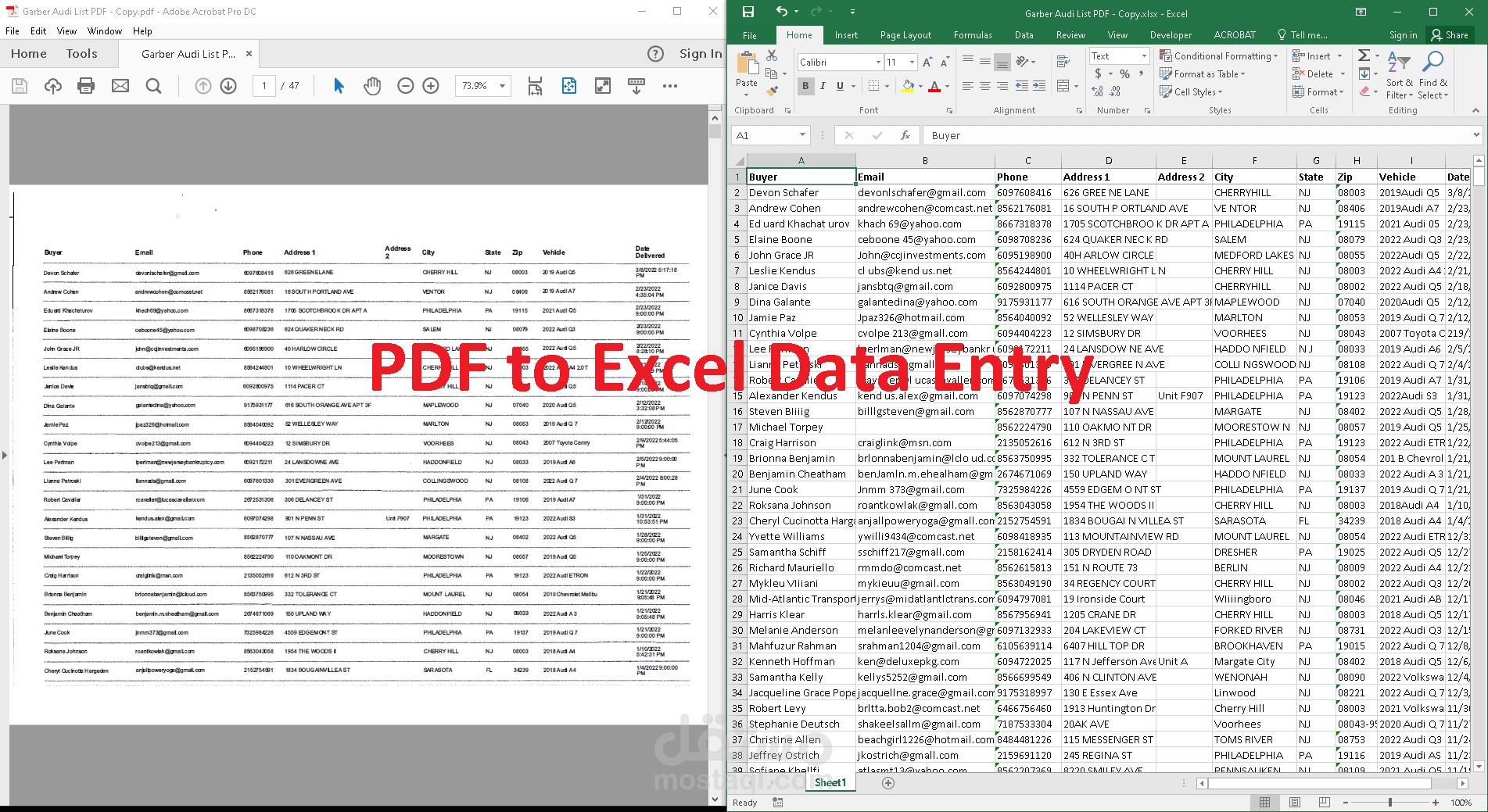Go to previous page with up arrow in Acrobat
Screen dimensions: 1488x812
pyautogui.click(x=203, y=86)
